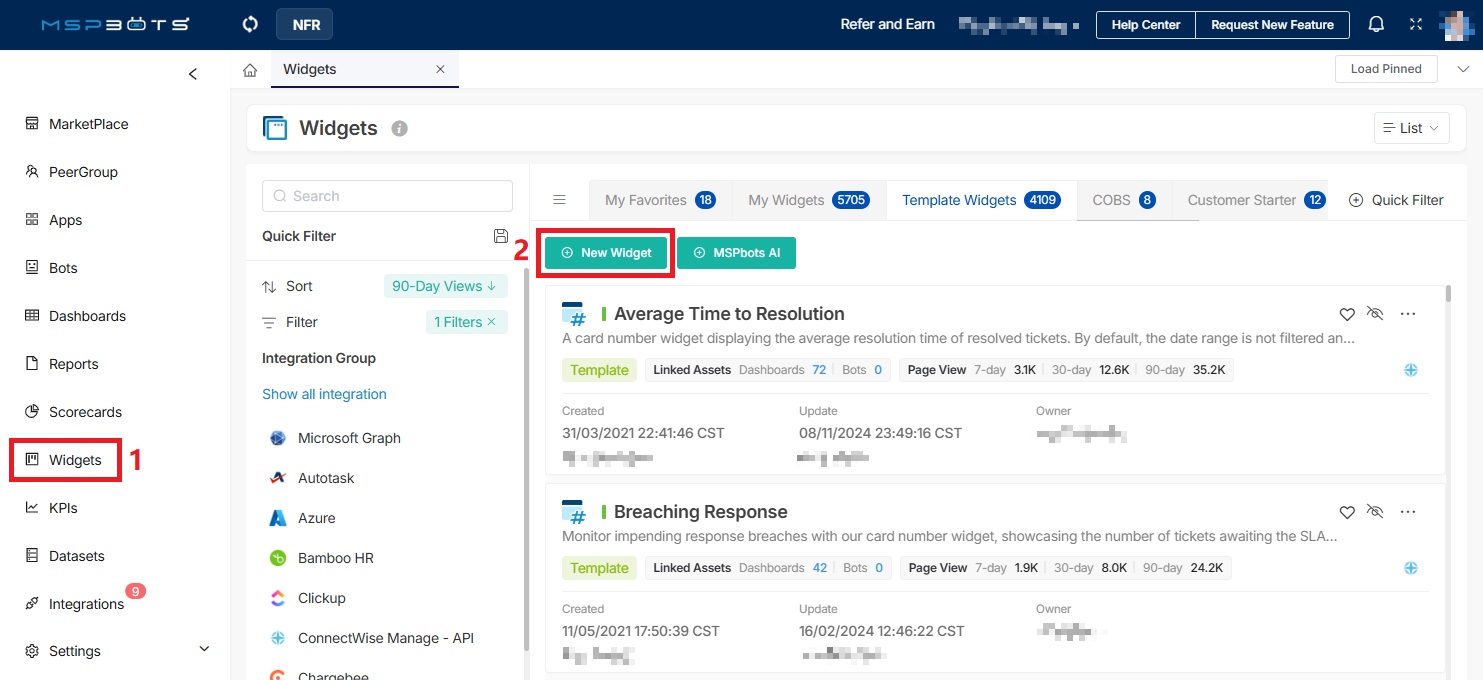The image size is (1483, 680).
Task: Click the Widgets info icon
Action: (400, 129)
